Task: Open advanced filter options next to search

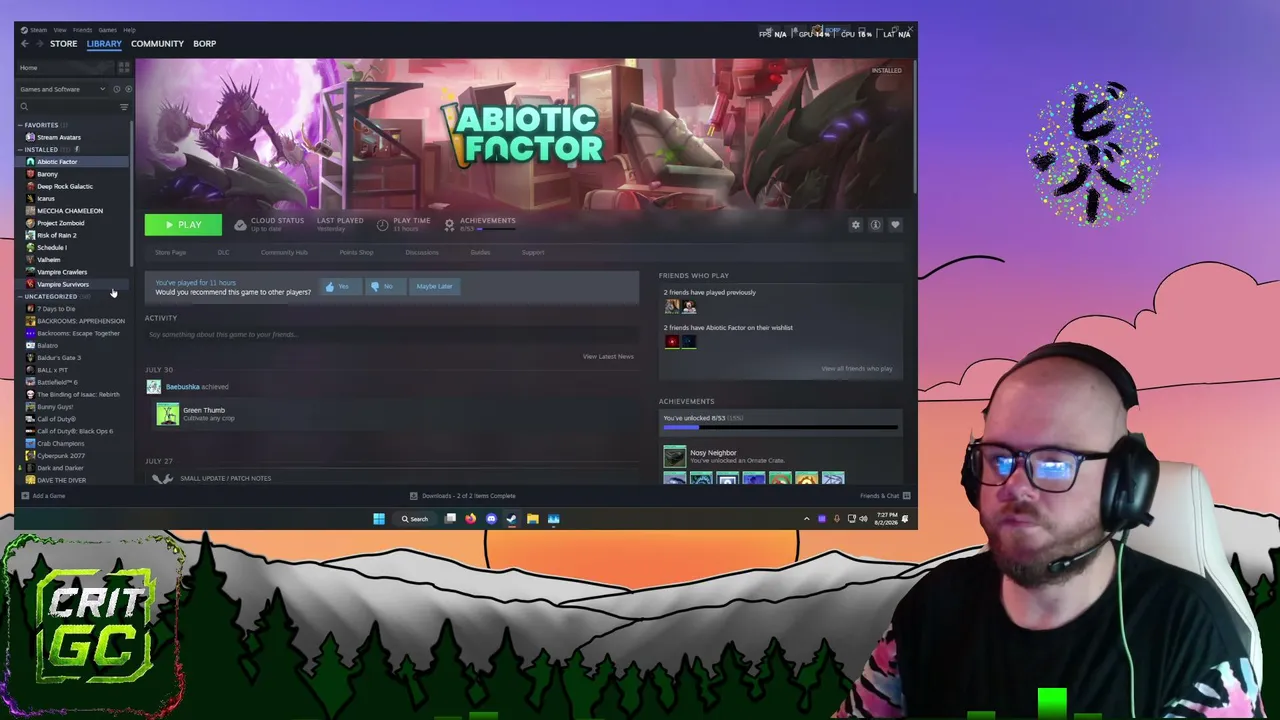Action: (124, 107)
